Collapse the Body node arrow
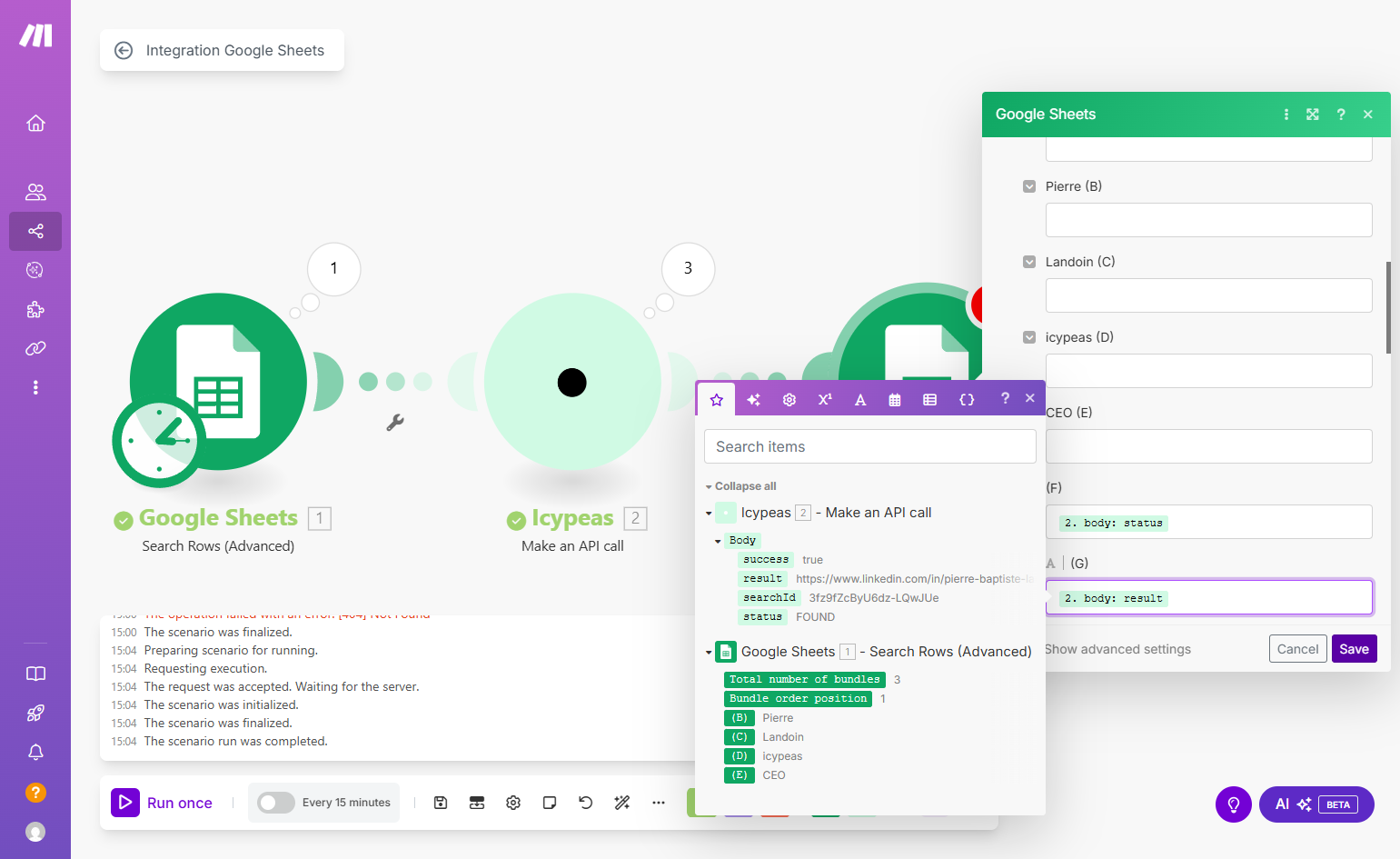The height and width of the screenshot is (859, 1400). [718, 541]
